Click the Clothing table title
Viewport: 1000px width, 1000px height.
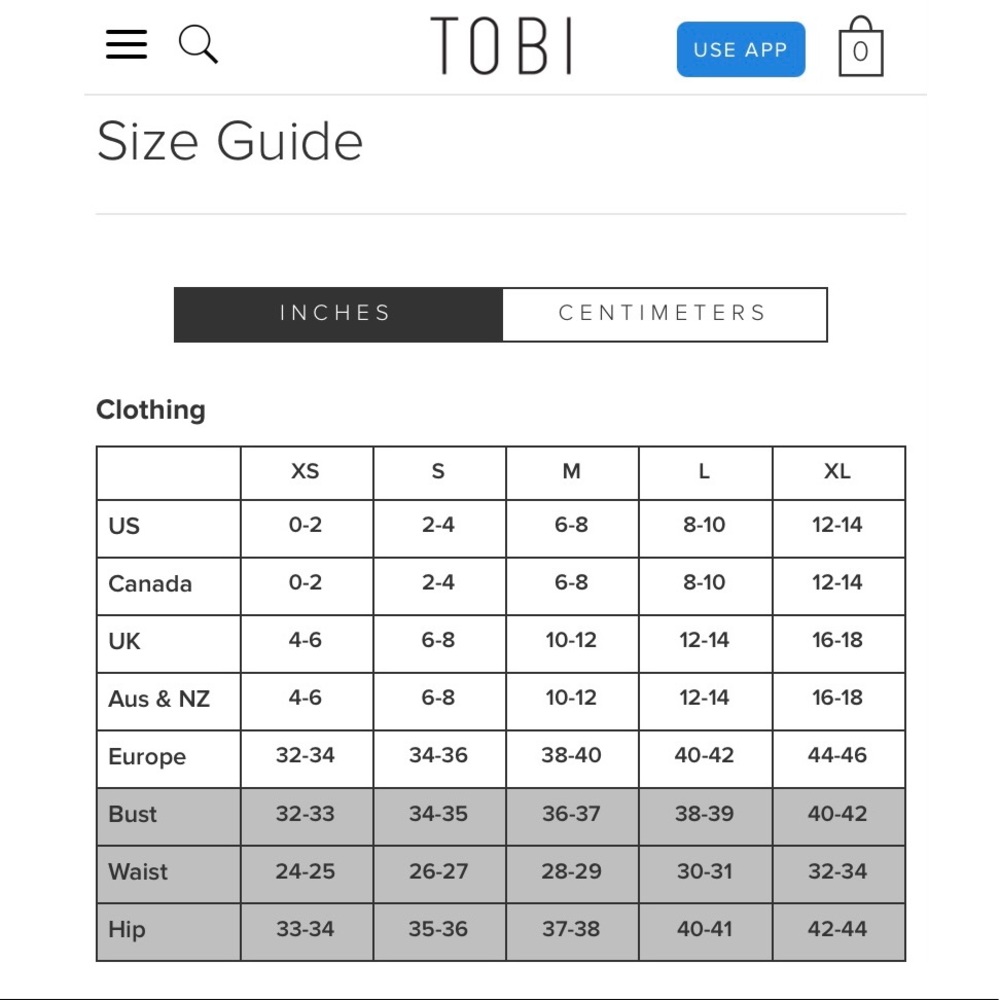151,410
